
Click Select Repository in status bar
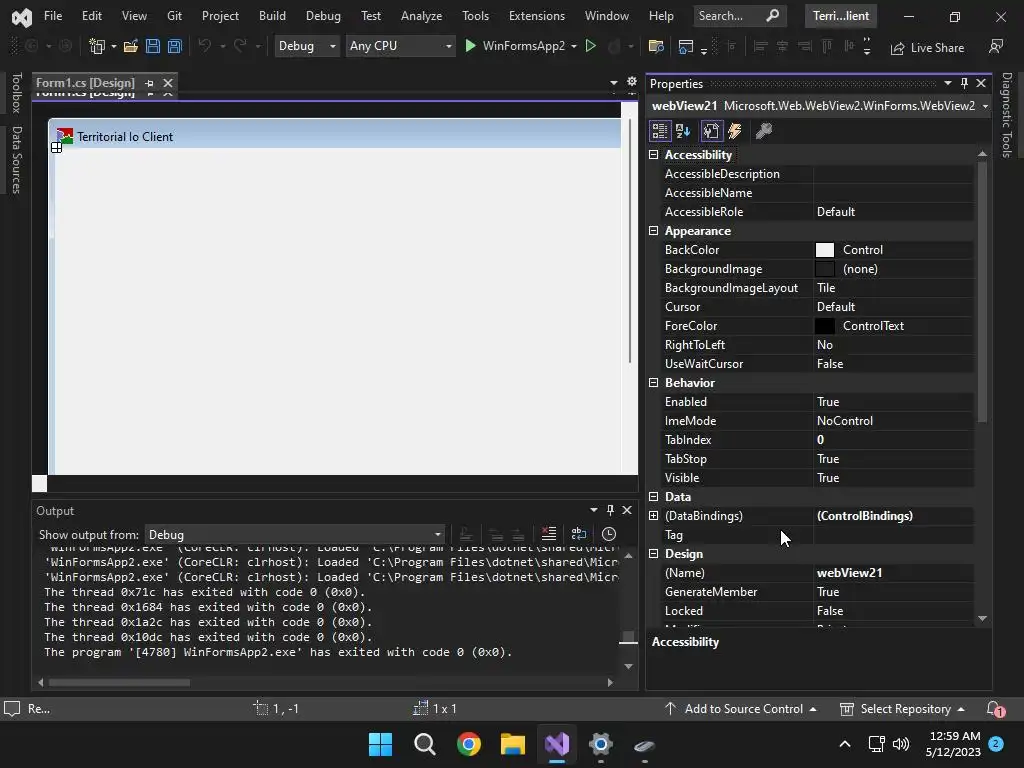coord(902,709)
